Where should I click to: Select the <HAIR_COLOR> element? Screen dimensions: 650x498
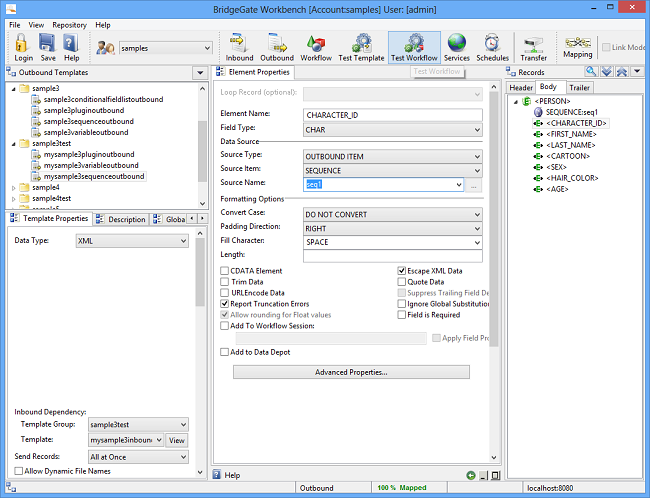572,178
